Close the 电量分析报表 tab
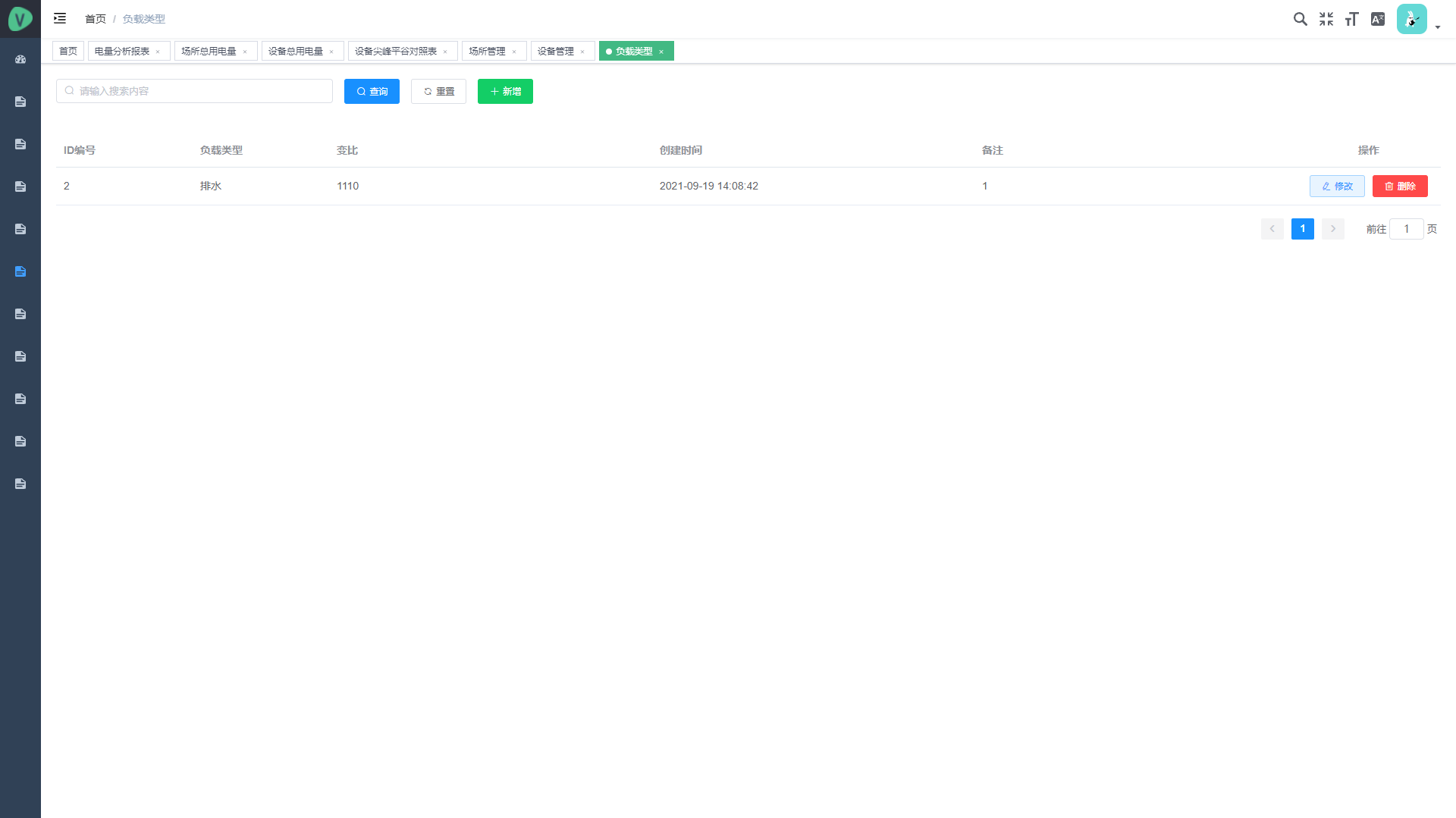Viewport: 1456px width, 818px height. click(158, 52)
